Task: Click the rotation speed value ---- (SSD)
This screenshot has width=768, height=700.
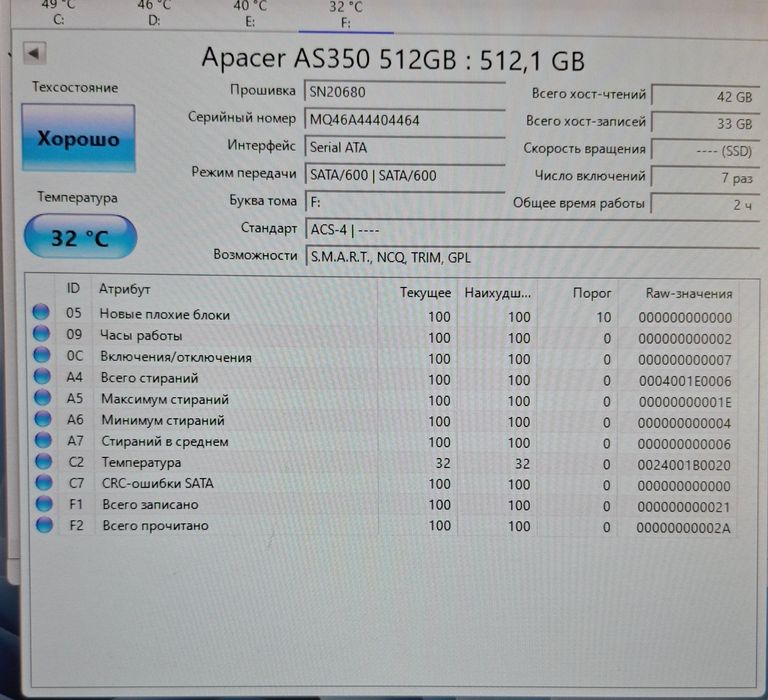Action: pyautogui.click(x=705, y=150)
